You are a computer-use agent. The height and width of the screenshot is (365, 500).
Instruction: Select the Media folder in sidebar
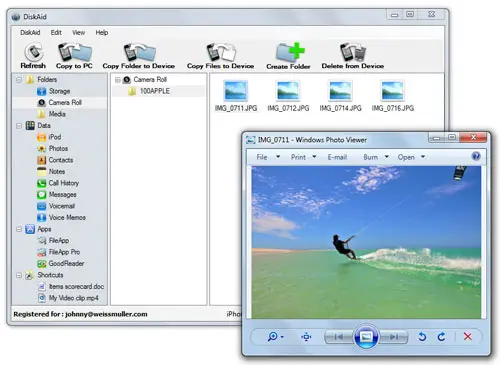pos(51,114)
